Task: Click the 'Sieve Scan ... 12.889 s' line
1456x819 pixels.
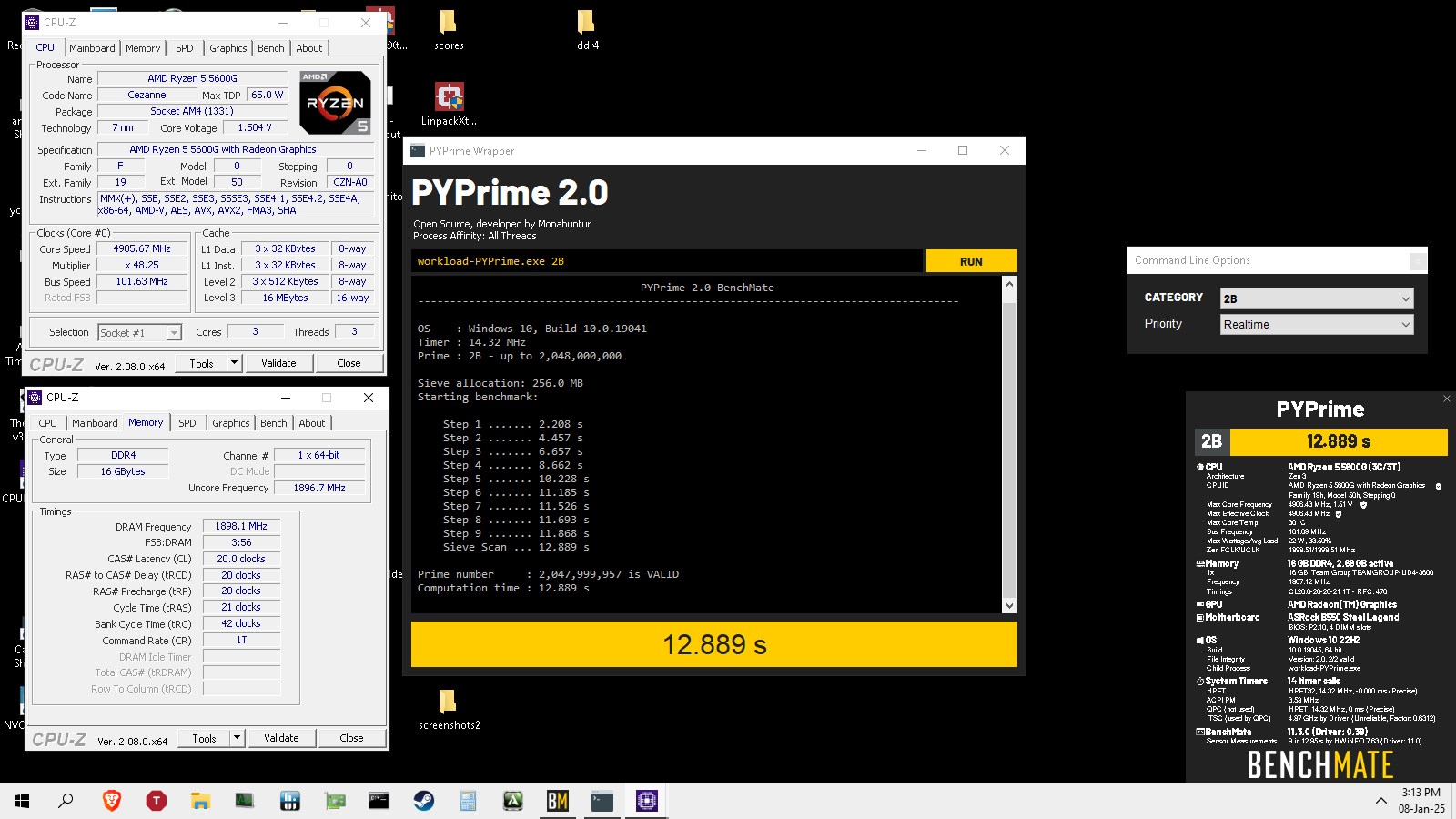Action: pyautogui.click(x=516, y=547)
